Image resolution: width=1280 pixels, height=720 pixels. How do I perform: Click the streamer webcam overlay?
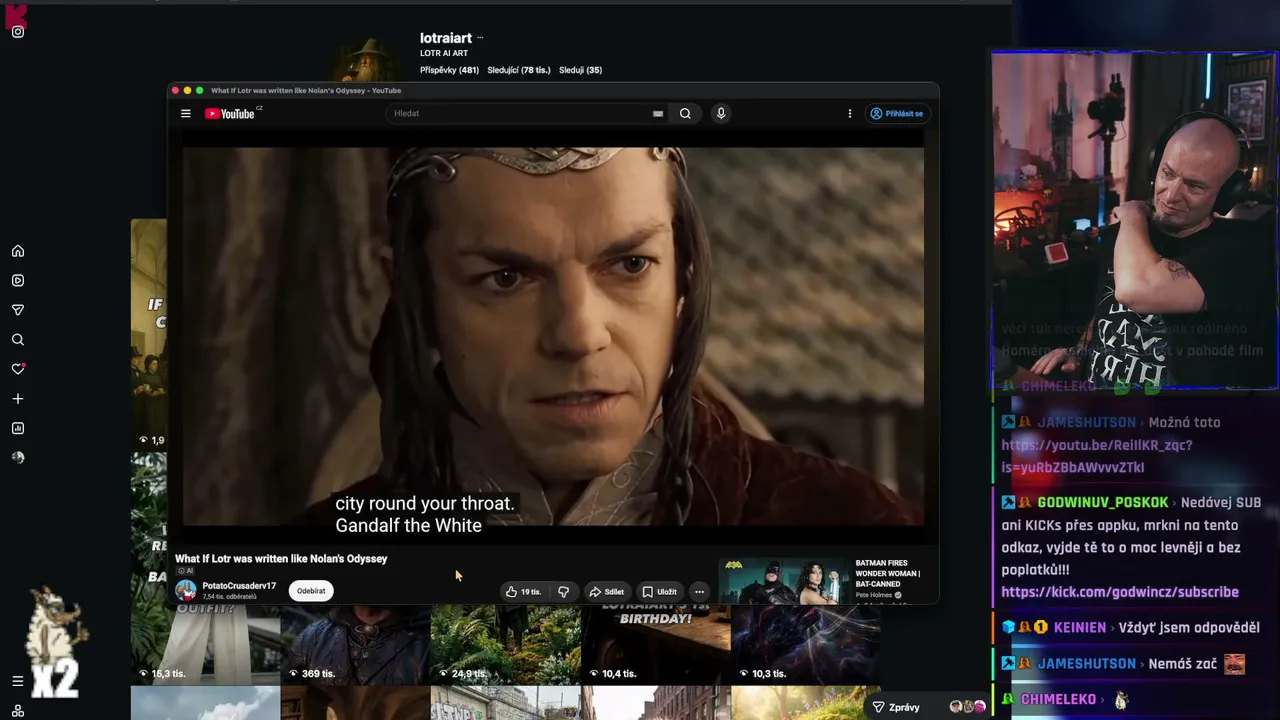point(1133,220)
